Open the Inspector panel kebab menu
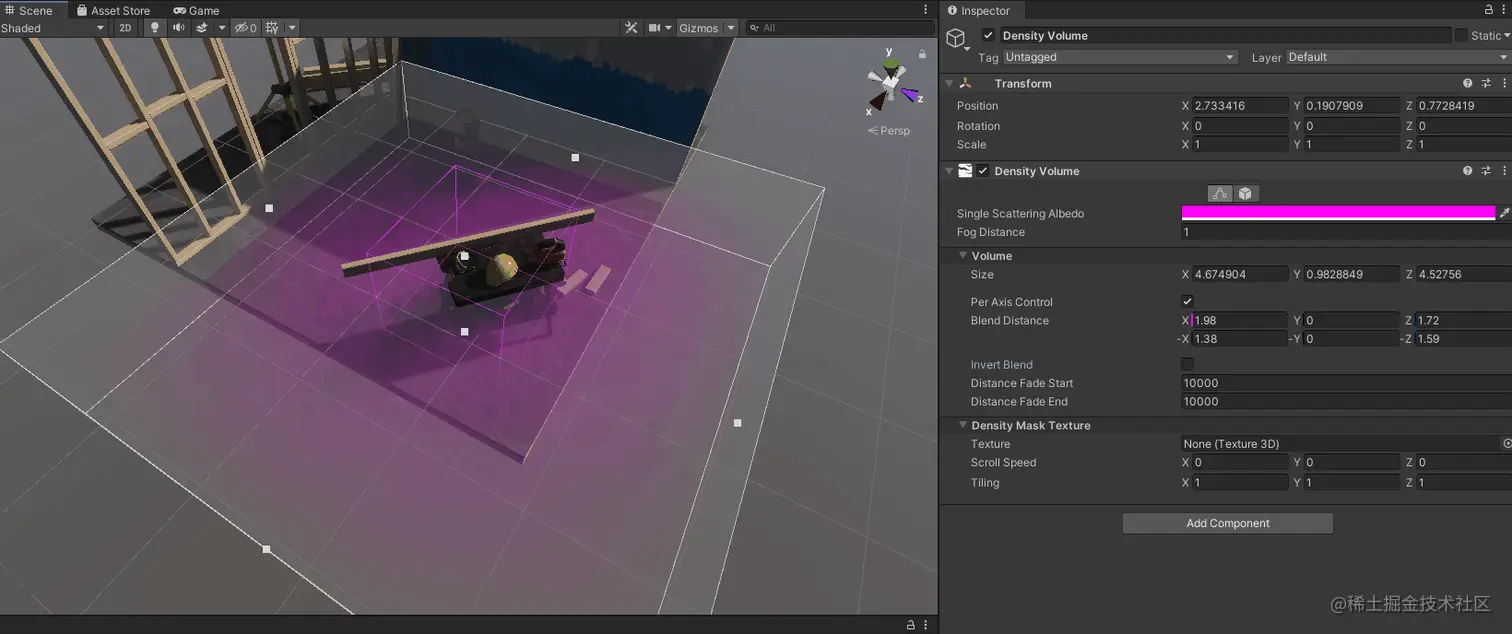This screenshot has width=1512, height=634. point(1503,10)
